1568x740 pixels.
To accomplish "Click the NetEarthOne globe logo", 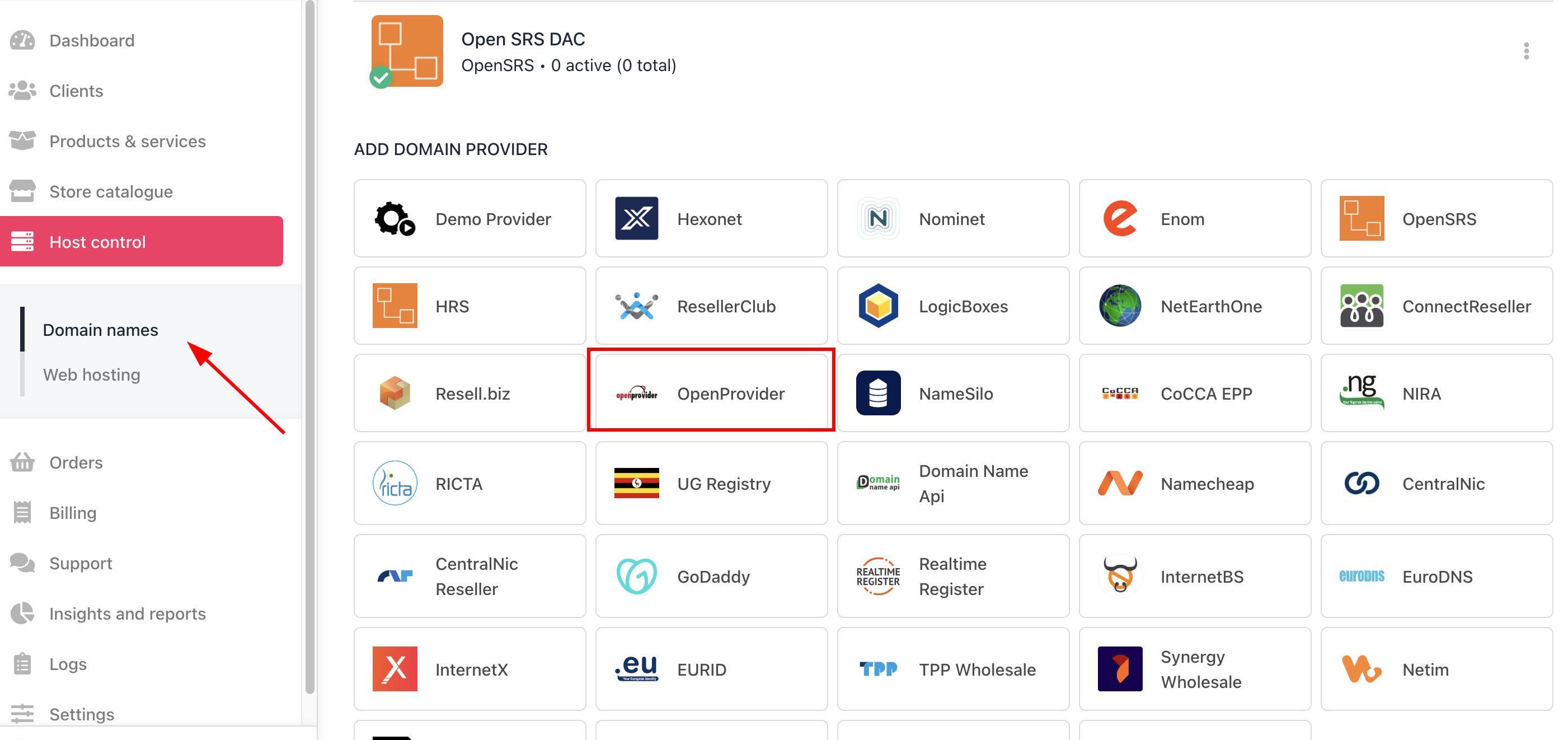I will pyautogui.click(x=1119, y=306).
